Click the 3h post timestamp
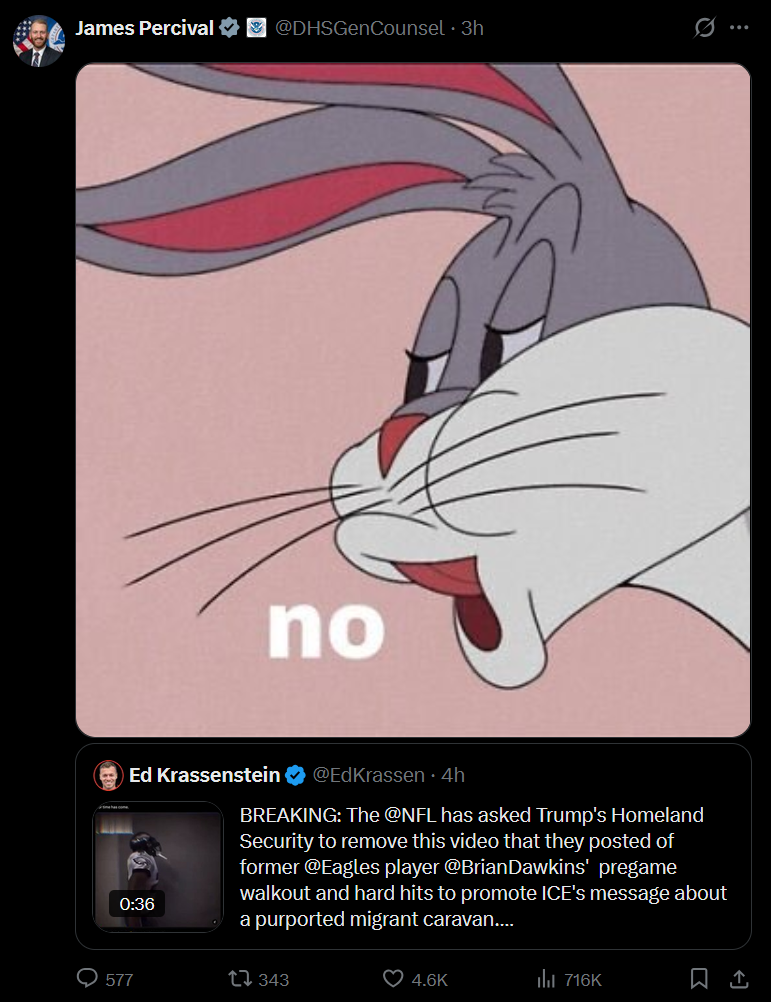 coord(472,28)
